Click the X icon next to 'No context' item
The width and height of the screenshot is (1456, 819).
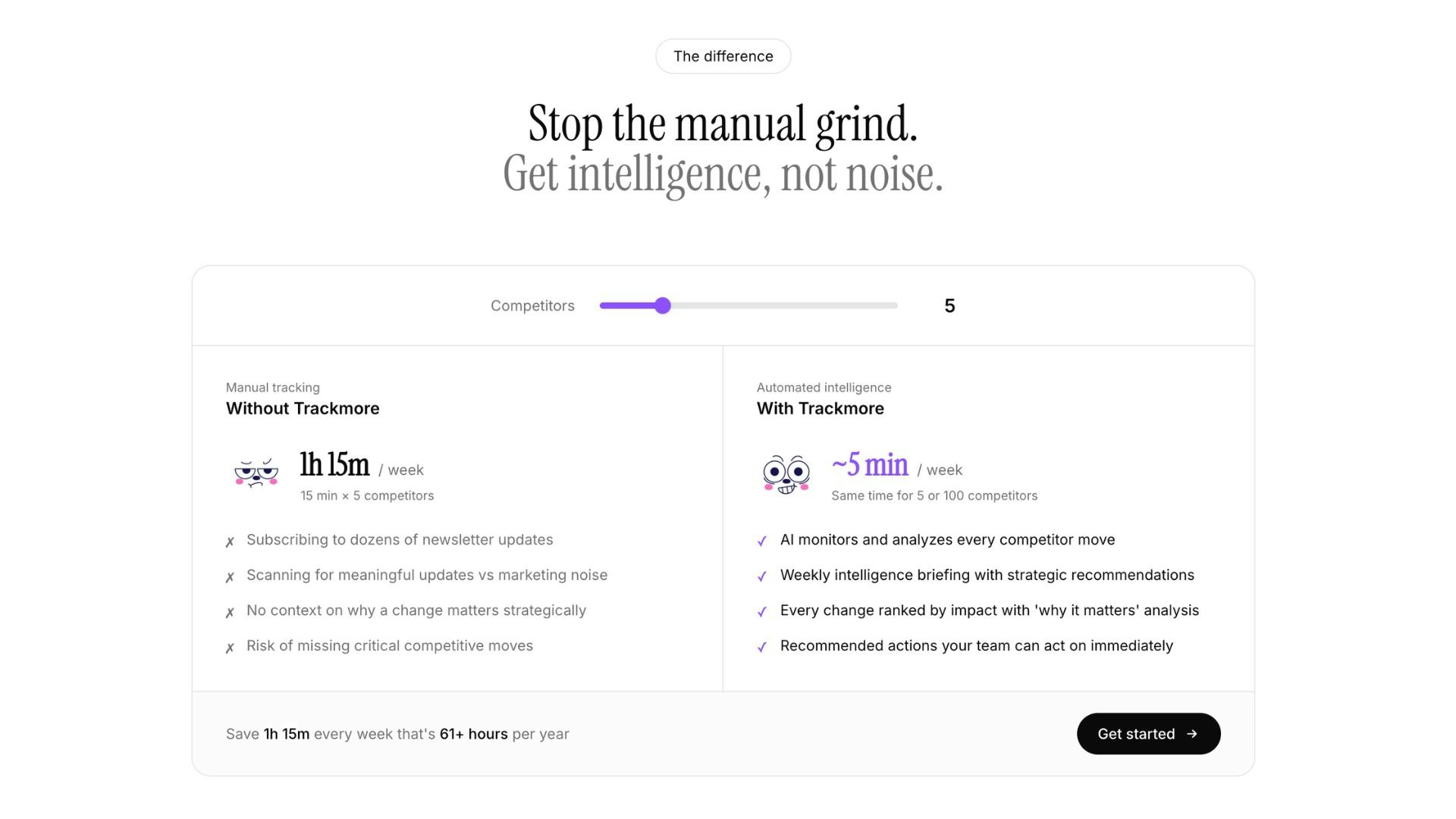(x=230, y=612)
